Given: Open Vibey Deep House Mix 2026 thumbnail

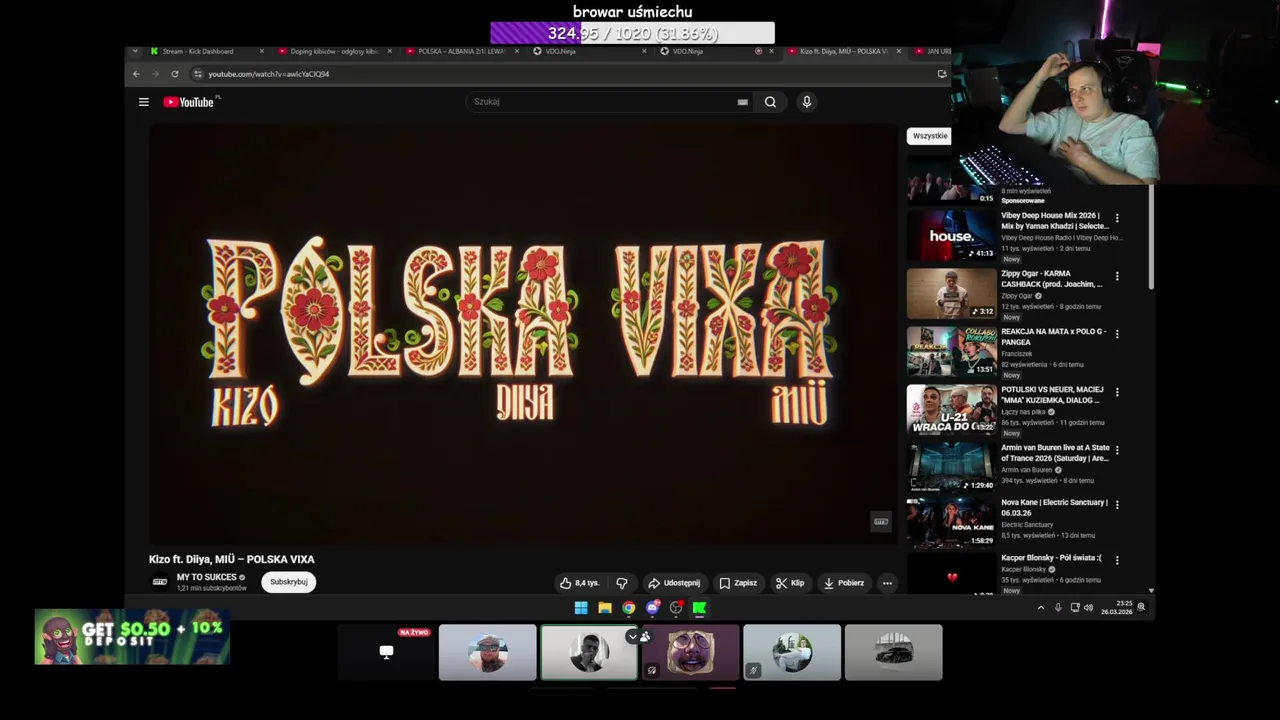Looking at the screenshot, I should click(952, 234).
